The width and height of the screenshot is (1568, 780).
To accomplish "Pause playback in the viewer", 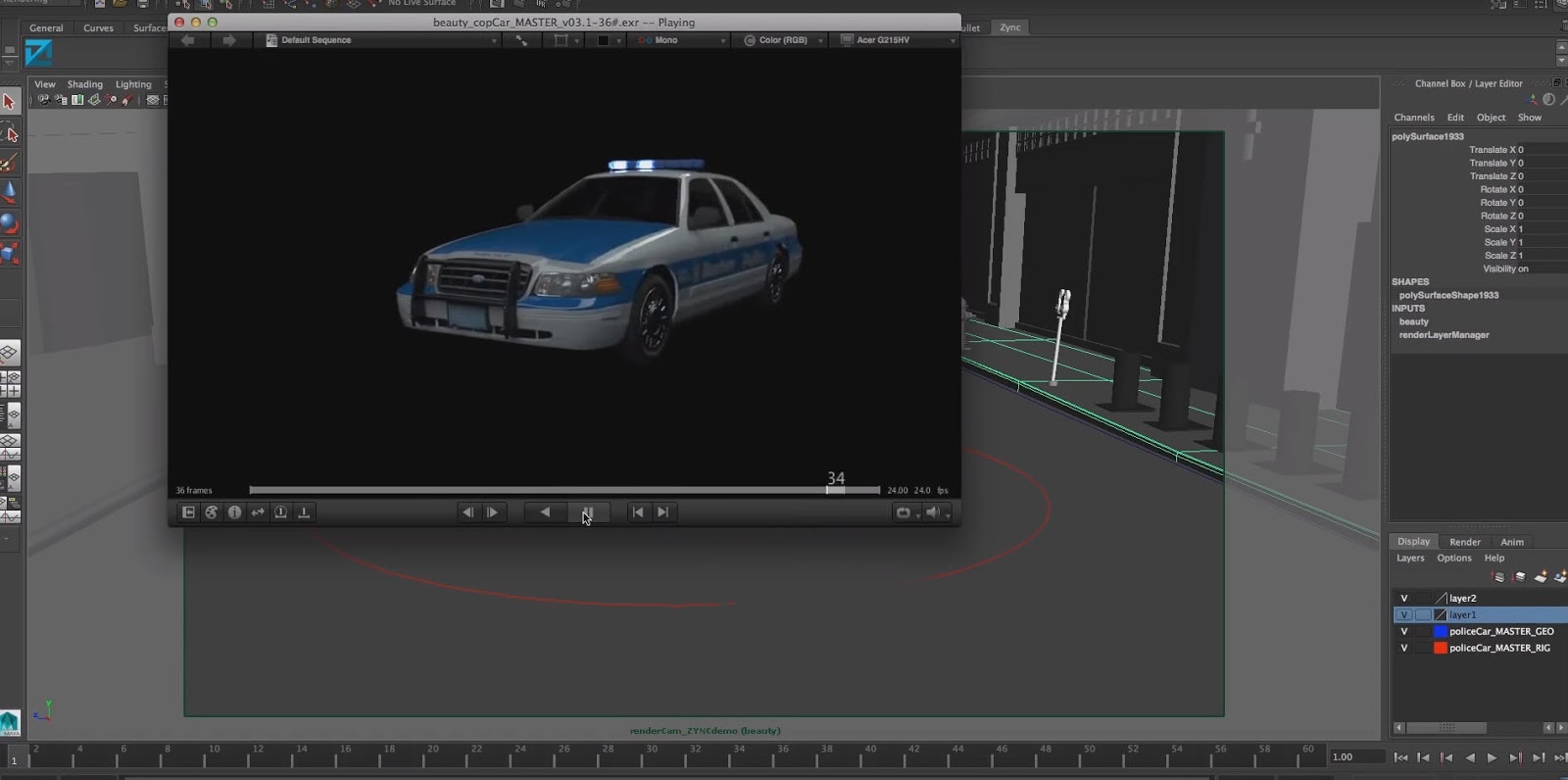I will click(x=588, y=512).
